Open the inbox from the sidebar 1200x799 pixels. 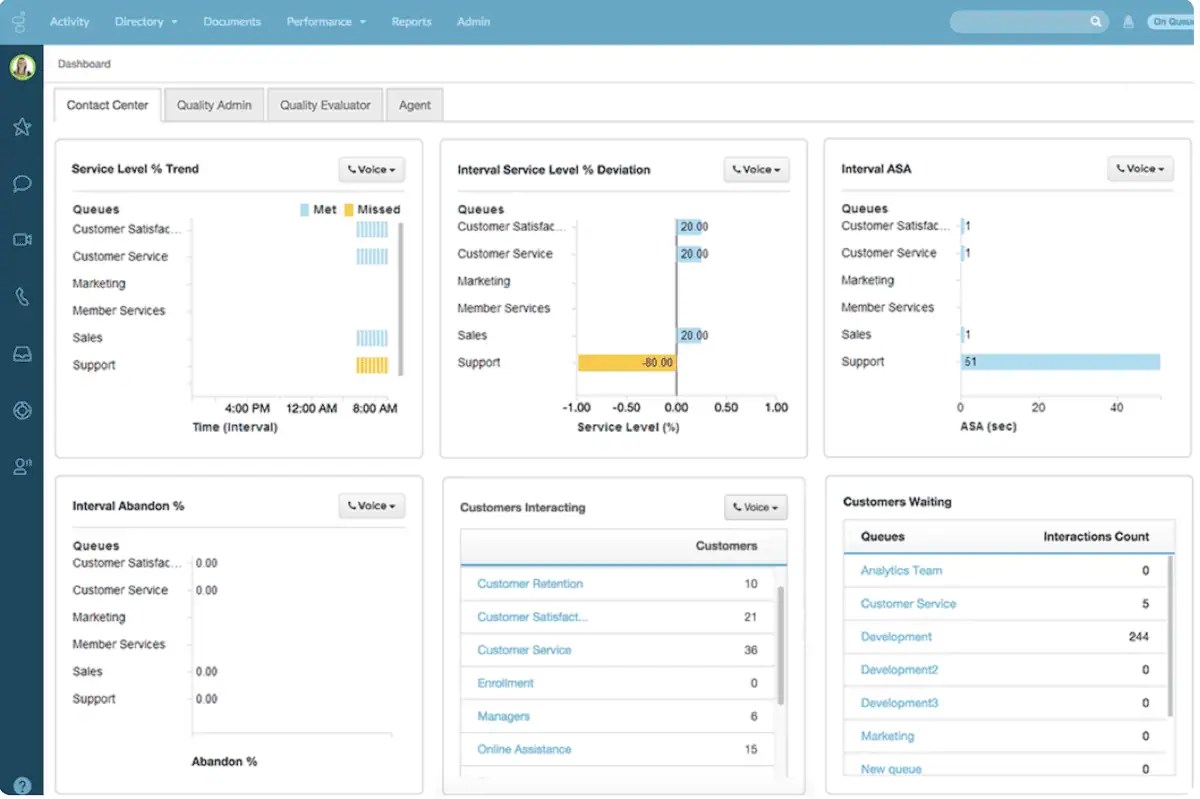(22, 353)
